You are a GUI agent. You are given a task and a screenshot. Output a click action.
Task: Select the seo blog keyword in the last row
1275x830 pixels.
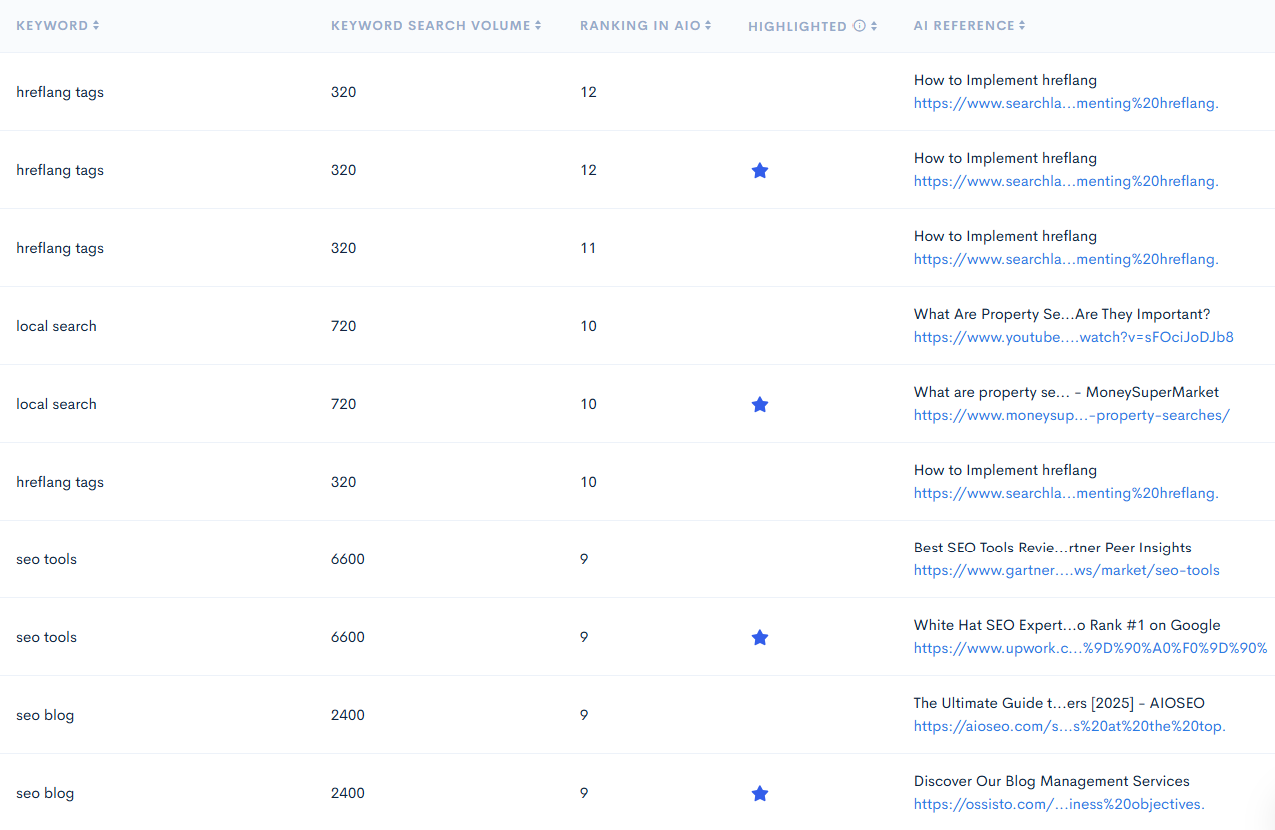[x=45, y=793]
